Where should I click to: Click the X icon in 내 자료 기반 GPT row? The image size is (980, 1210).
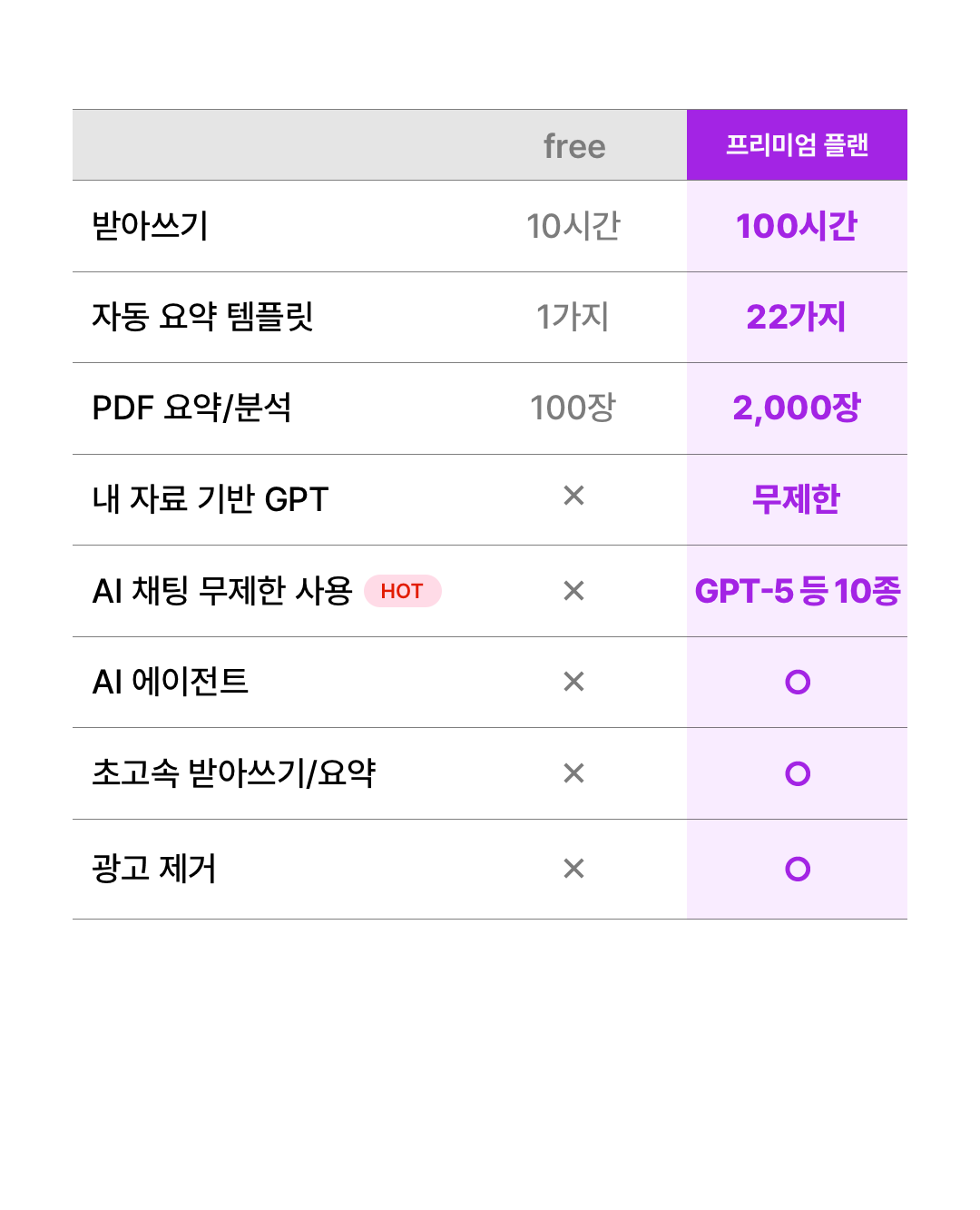pos(573,496)
